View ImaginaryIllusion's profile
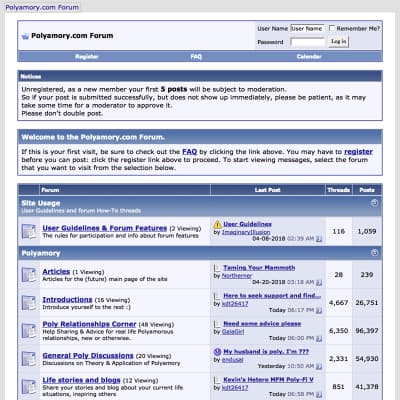400x400 pixels. point(246,232)
